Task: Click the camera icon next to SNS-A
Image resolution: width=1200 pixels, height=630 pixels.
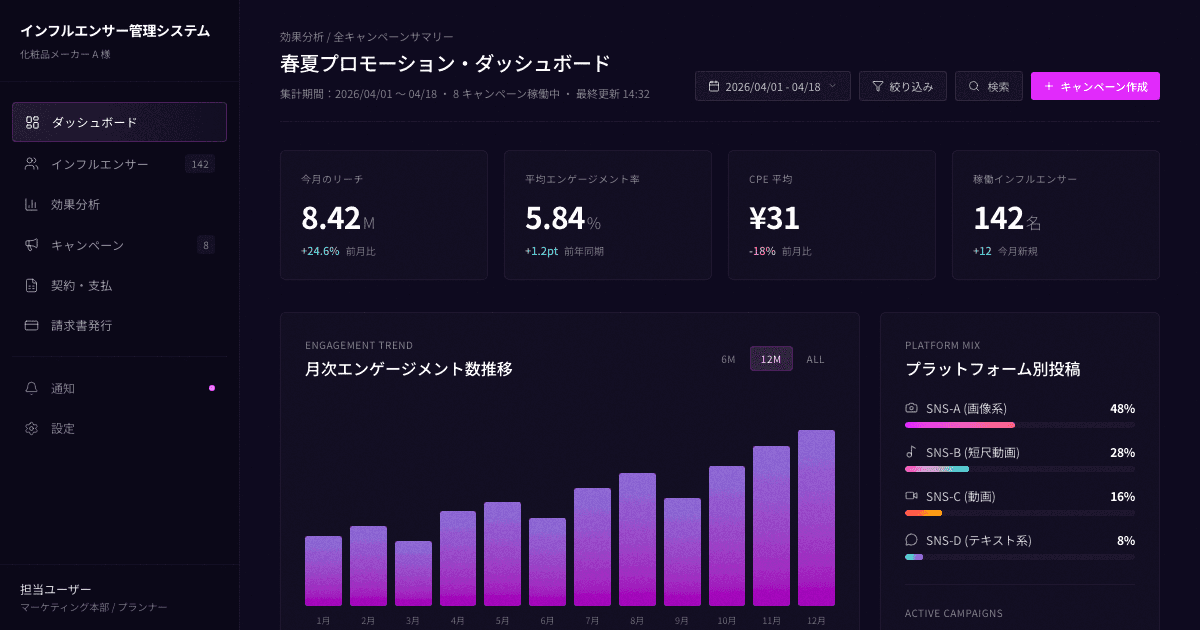Action: [x=911, y=409]
